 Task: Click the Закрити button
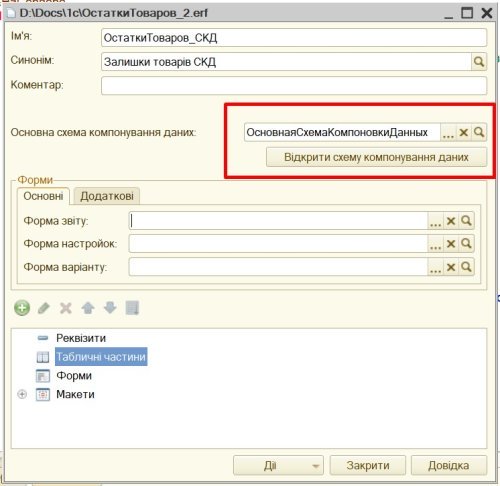tap(368, 465)
